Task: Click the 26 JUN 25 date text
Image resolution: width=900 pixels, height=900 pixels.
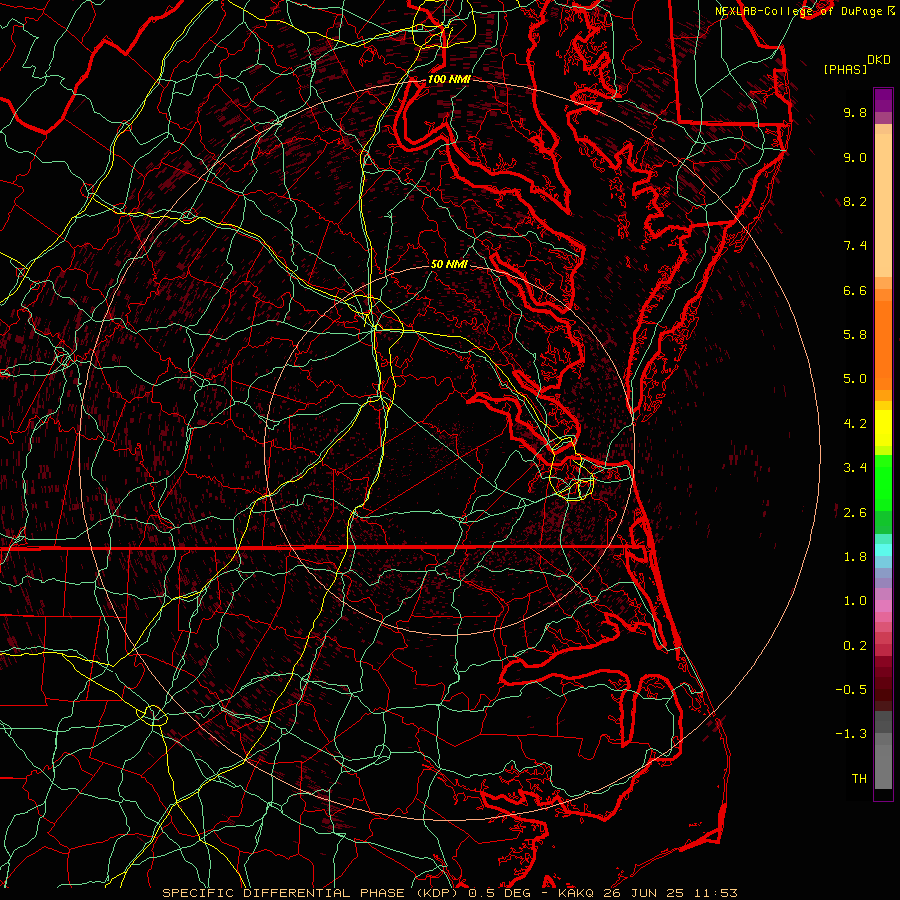Action: 642,893
